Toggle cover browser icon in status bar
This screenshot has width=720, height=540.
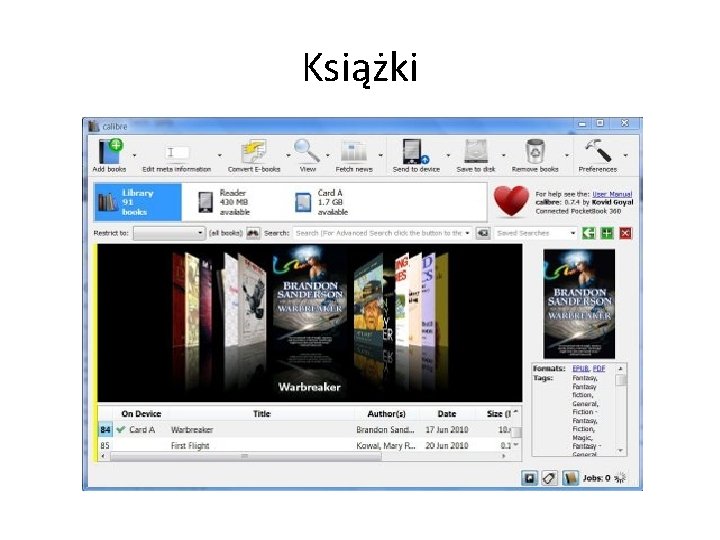click(529, 478)
